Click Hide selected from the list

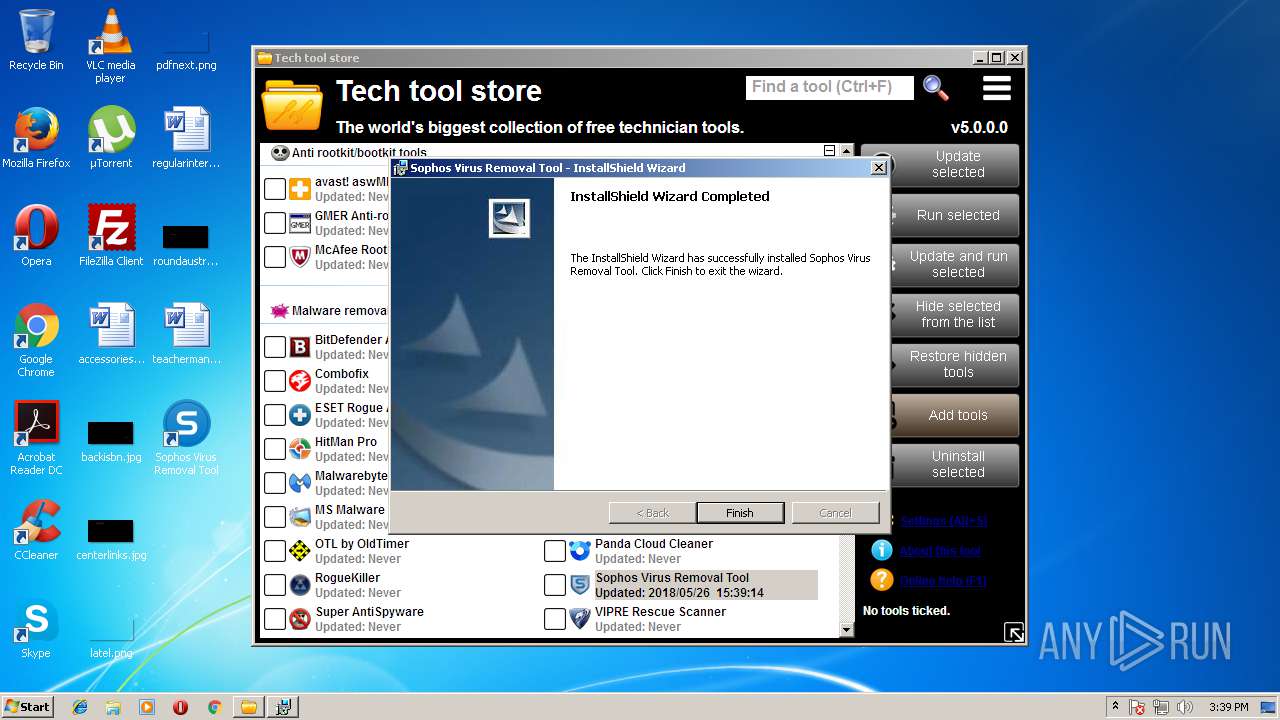coord(958,315)
